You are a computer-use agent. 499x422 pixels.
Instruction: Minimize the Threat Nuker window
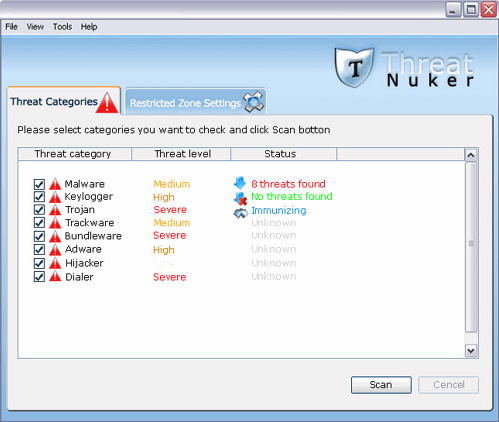pos(453,9)
